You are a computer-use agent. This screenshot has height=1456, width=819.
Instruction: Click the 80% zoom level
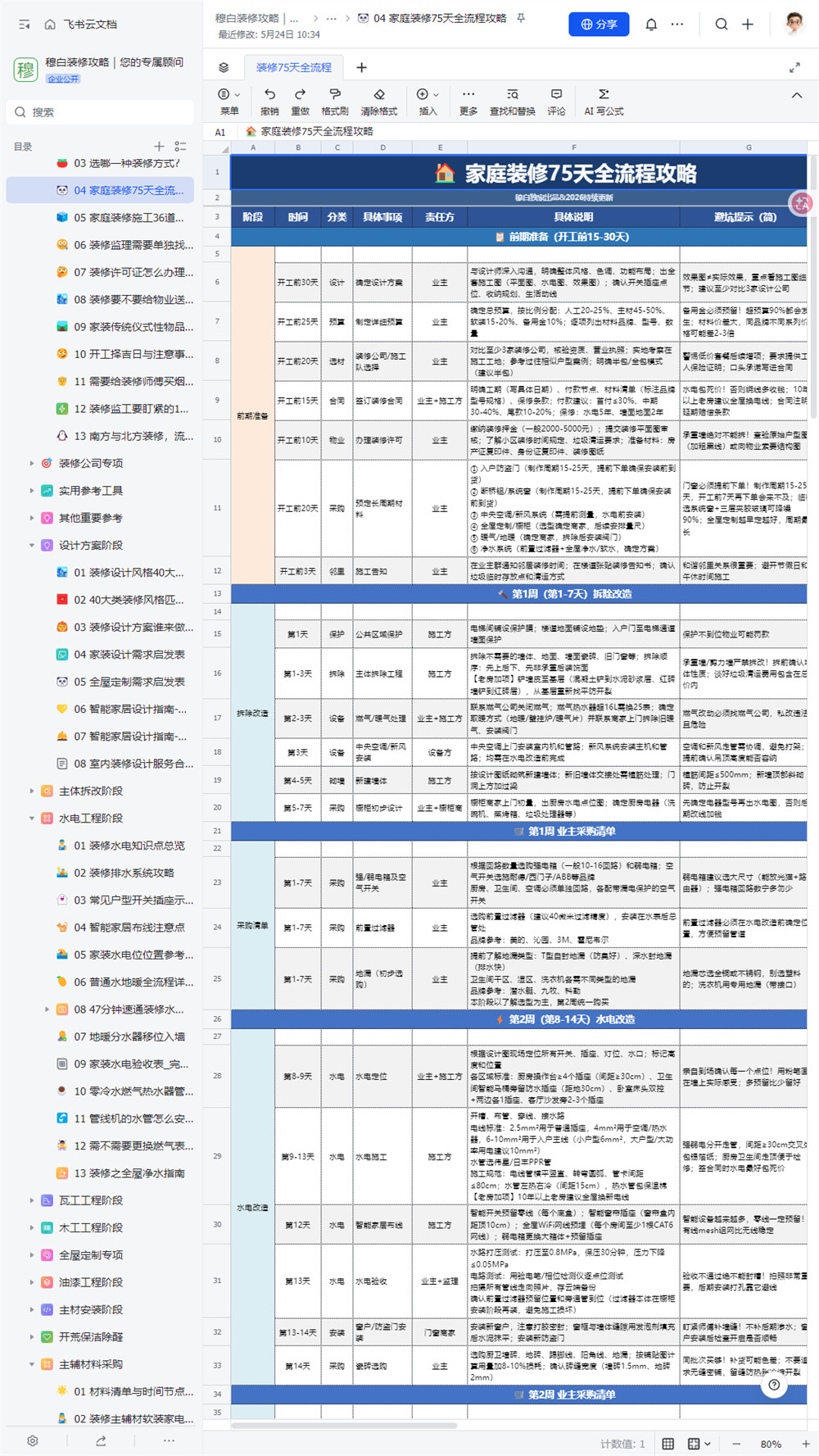(771, 1444)
